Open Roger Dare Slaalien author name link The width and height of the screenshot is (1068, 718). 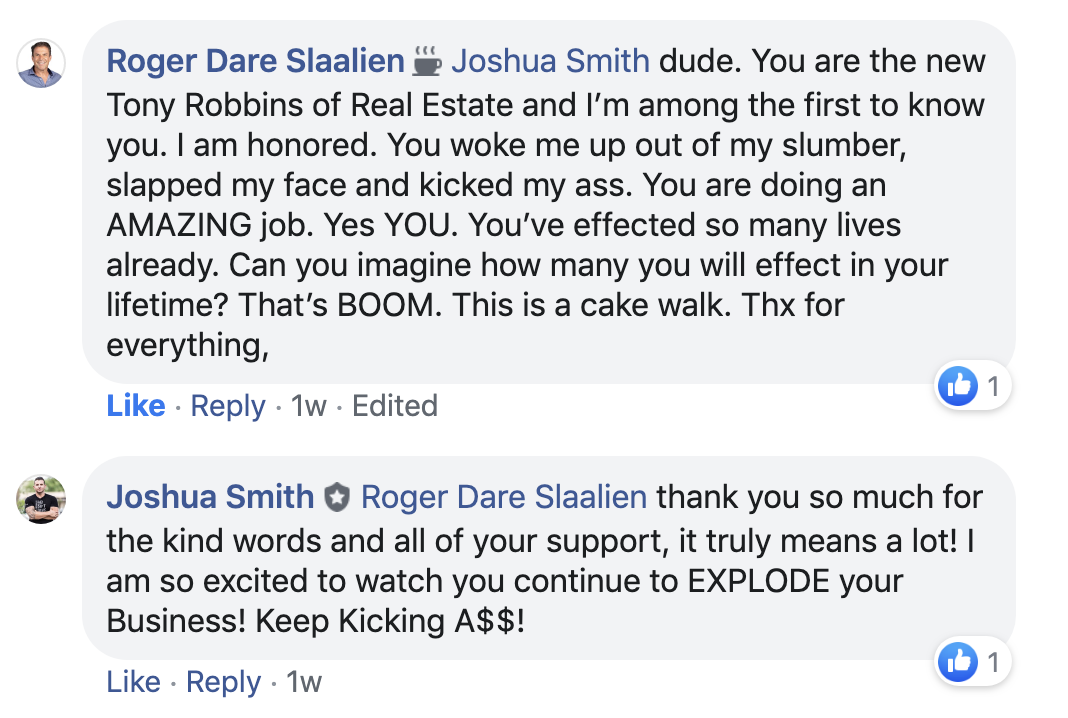[x=255, y=61]
